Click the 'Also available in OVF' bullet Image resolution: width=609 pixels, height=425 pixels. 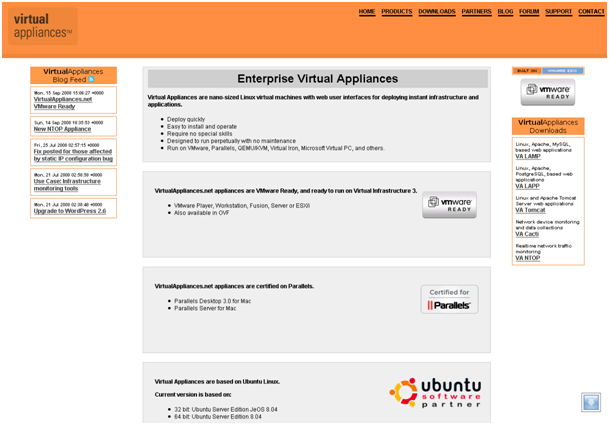[202, 213]
